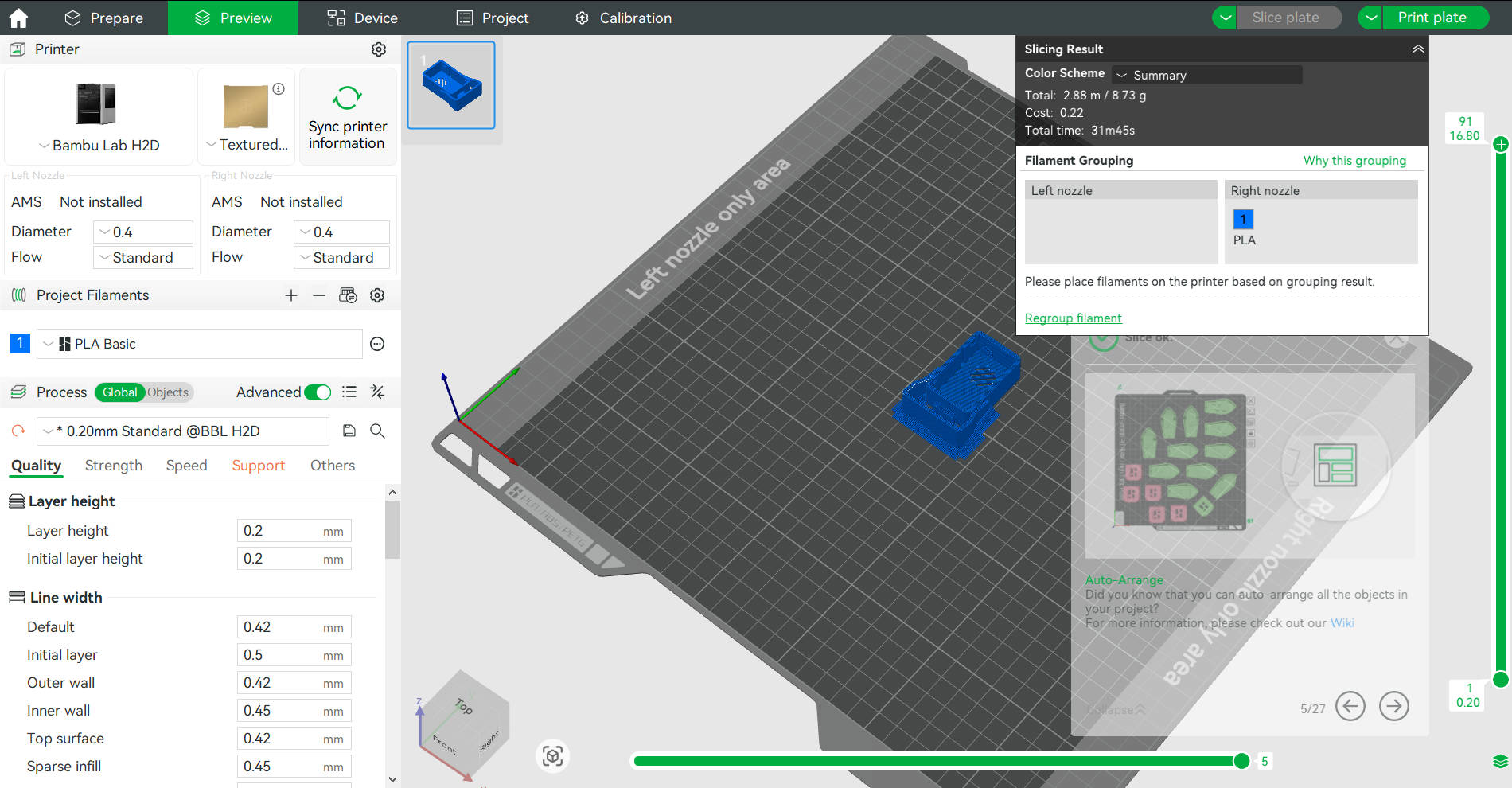
Task: Switch to the Device tab
Action: (362, 18)
